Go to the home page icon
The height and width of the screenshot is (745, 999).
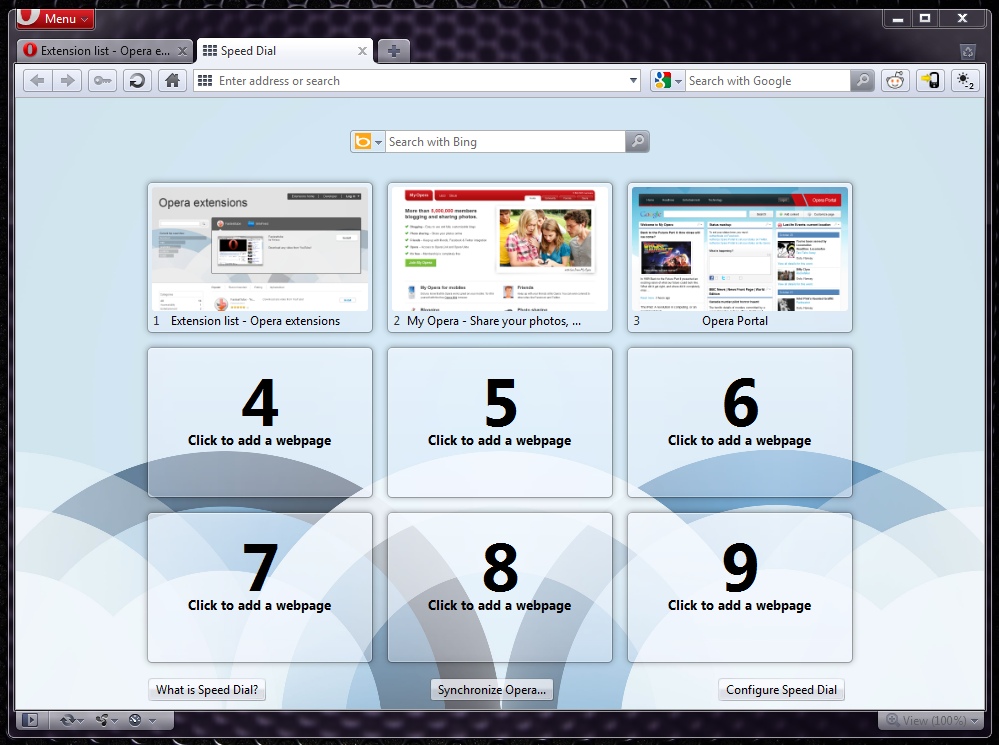(172, 81)
